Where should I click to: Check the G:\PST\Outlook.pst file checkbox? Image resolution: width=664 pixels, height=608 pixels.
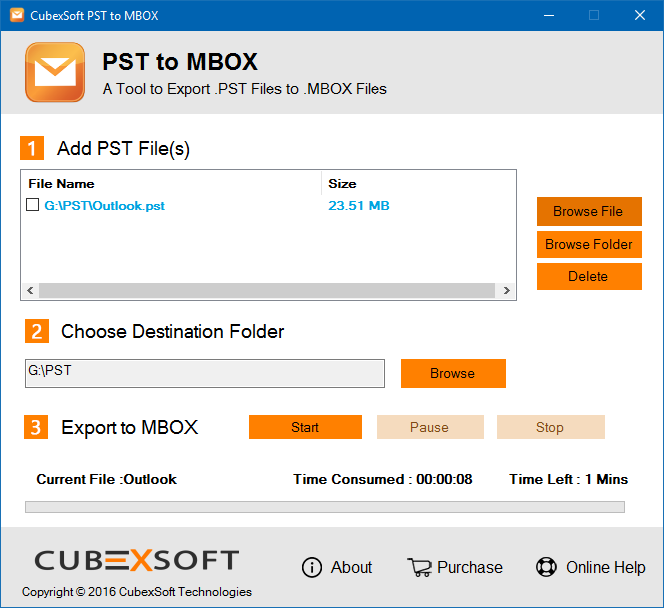coord(33,205)
